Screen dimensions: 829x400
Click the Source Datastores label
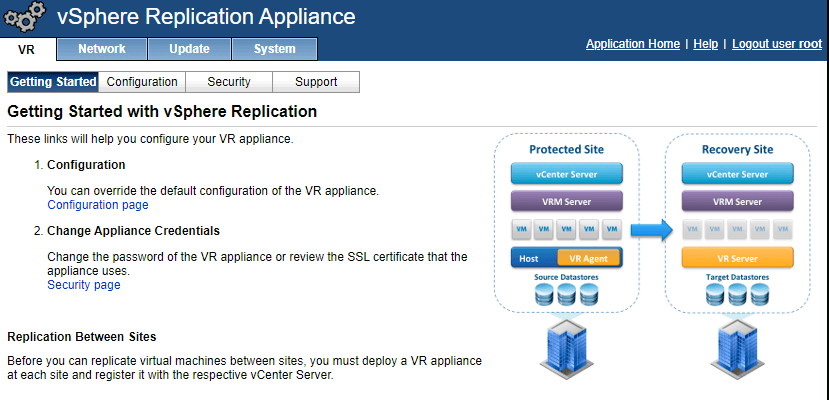click(566, 277)
